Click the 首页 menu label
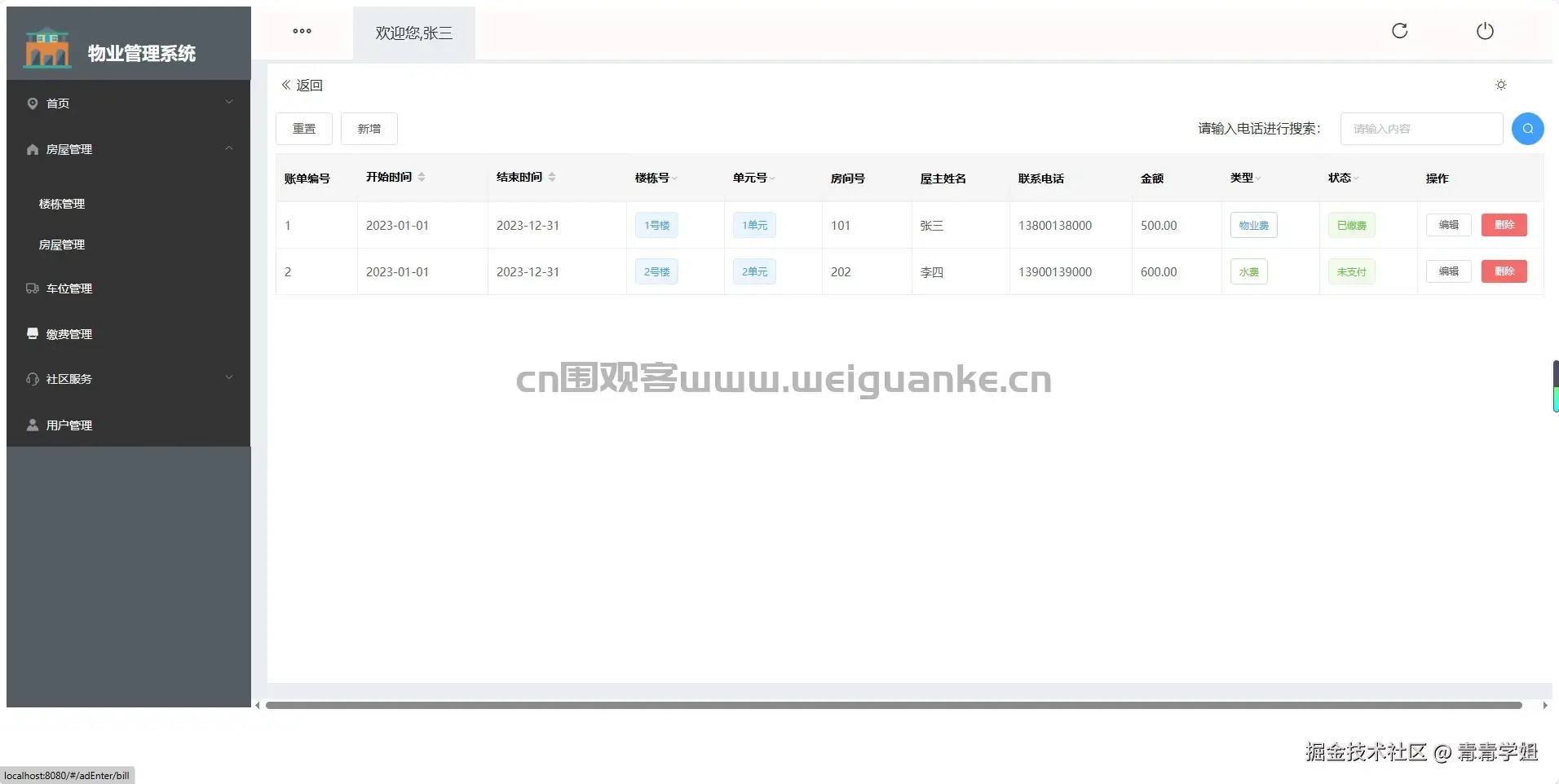1559x784 pixels. 58,104
